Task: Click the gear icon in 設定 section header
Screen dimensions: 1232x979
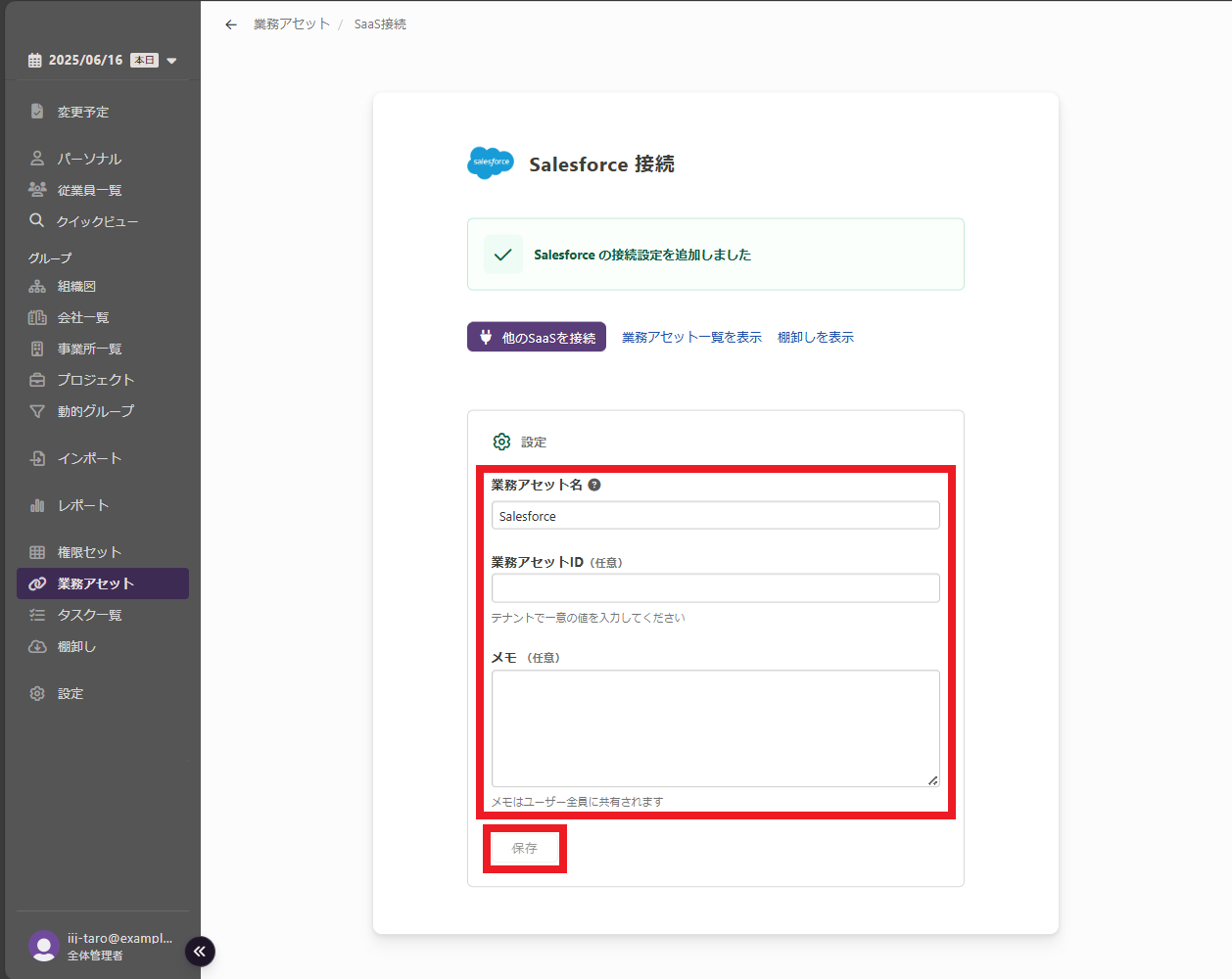Action: coord(501,442)
